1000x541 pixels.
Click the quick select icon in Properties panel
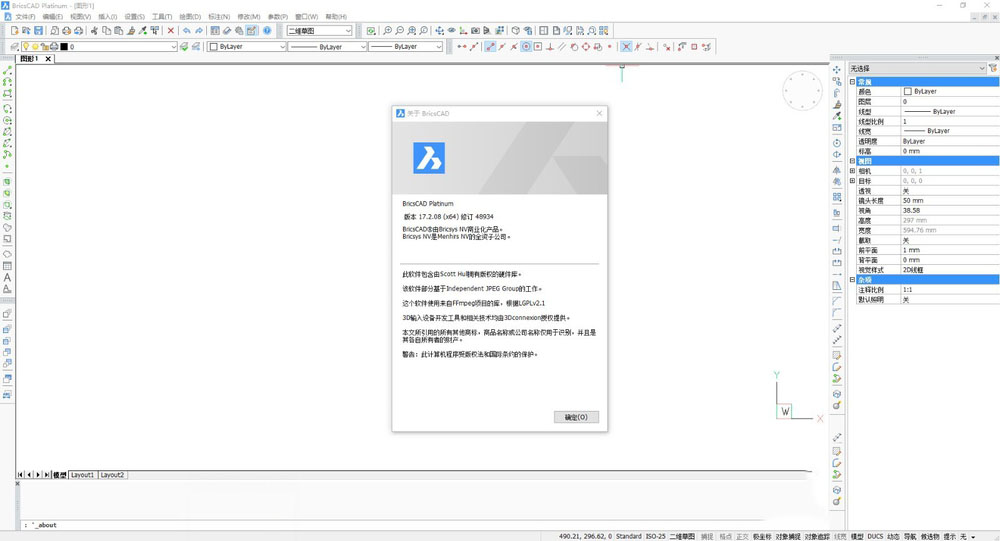coord(992,68)
